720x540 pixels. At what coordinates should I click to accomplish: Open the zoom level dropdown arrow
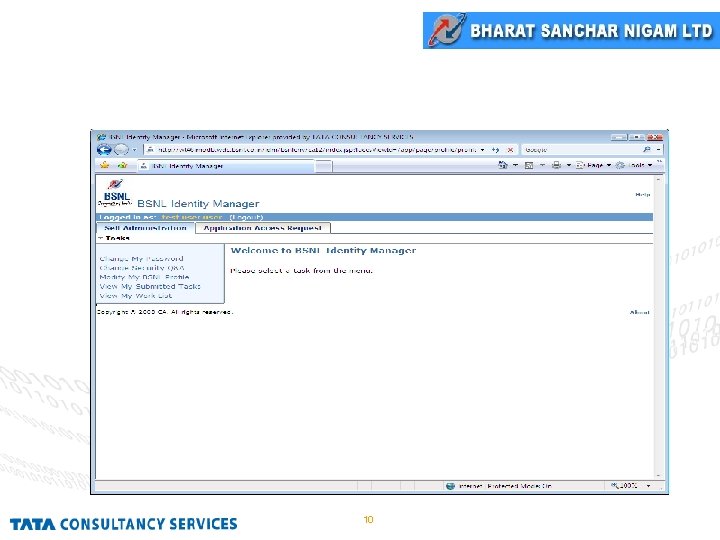point(648,486)
